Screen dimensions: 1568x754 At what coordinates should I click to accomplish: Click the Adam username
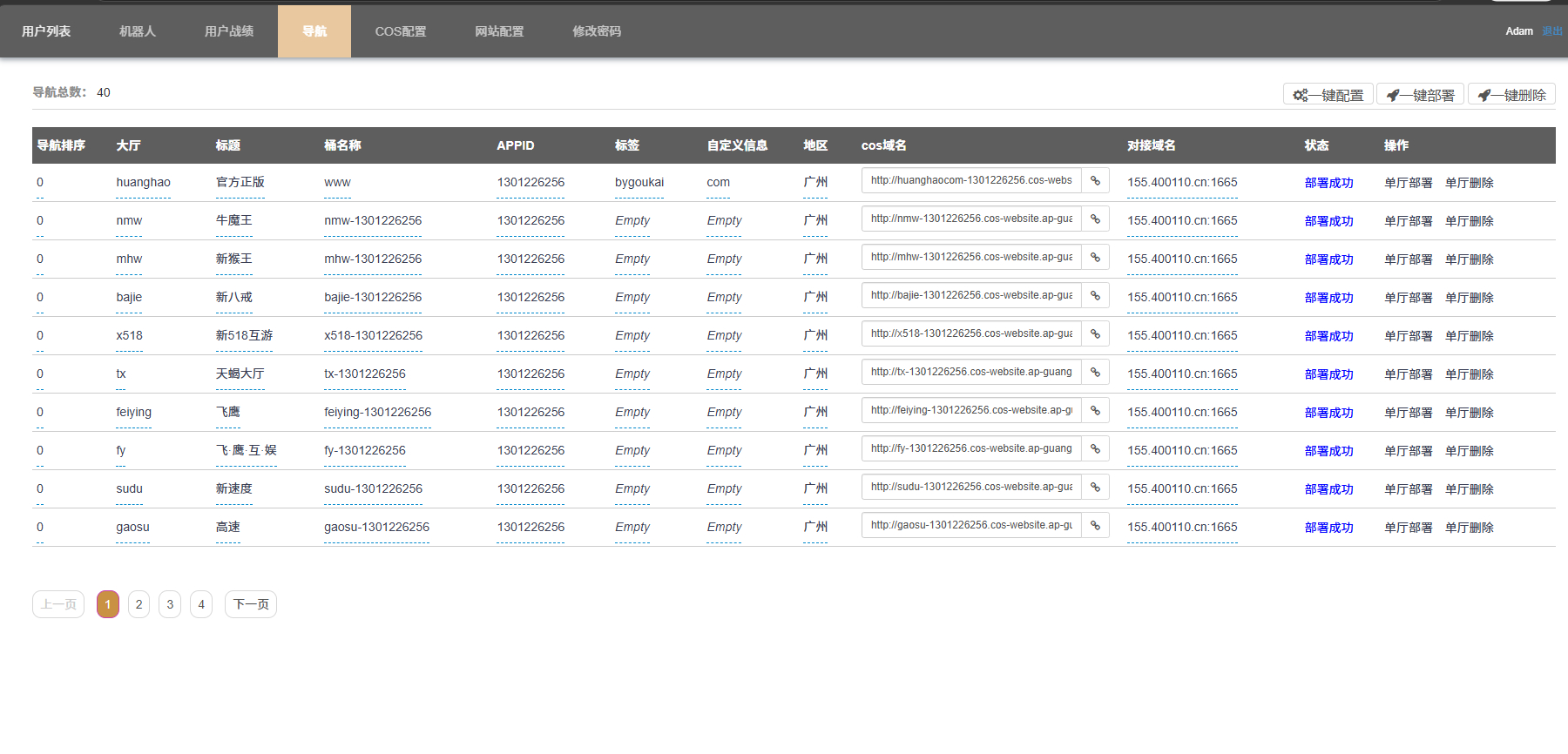tap(1519, 31)
